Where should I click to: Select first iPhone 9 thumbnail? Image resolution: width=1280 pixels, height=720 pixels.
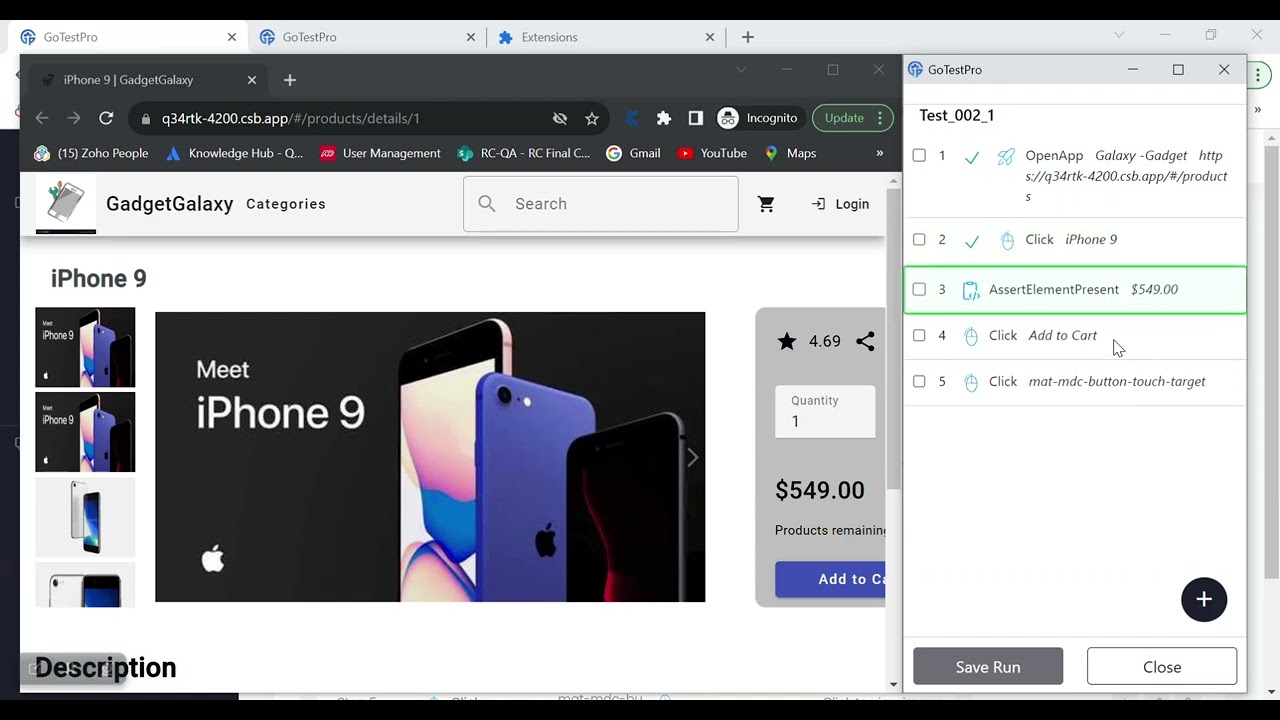[x=85, y=347]
